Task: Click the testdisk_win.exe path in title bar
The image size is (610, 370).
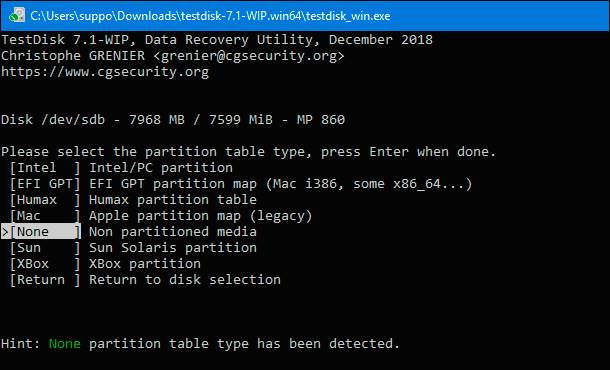Action: coord(210,16)
